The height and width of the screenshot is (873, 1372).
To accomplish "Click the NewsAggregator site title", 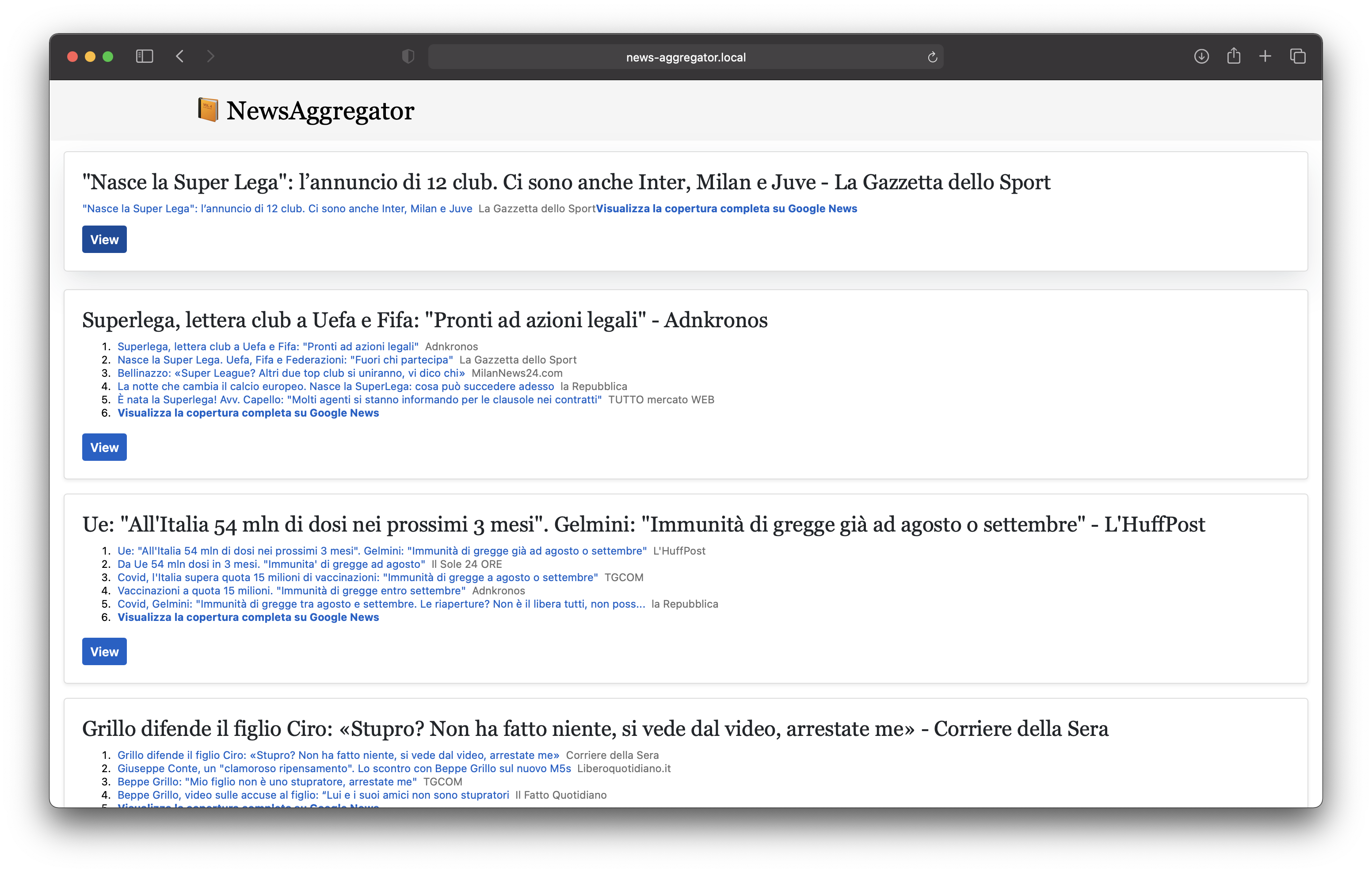I will point(320,111).
